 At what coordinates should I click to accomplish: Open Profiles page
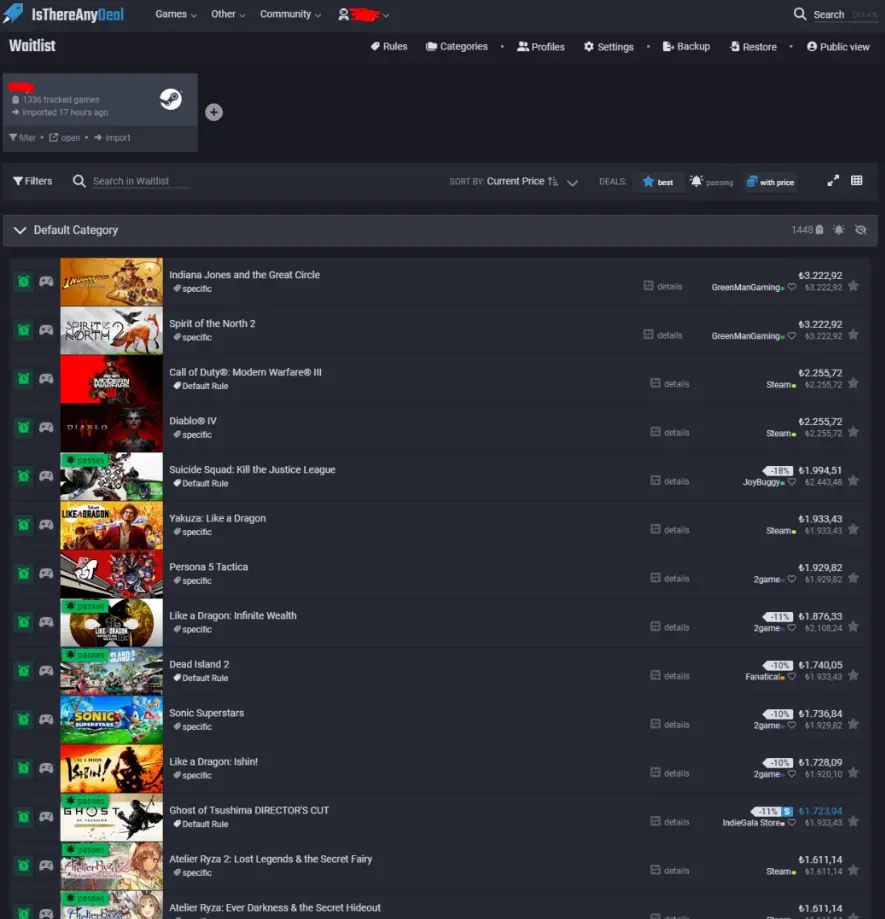pos(540,46)
